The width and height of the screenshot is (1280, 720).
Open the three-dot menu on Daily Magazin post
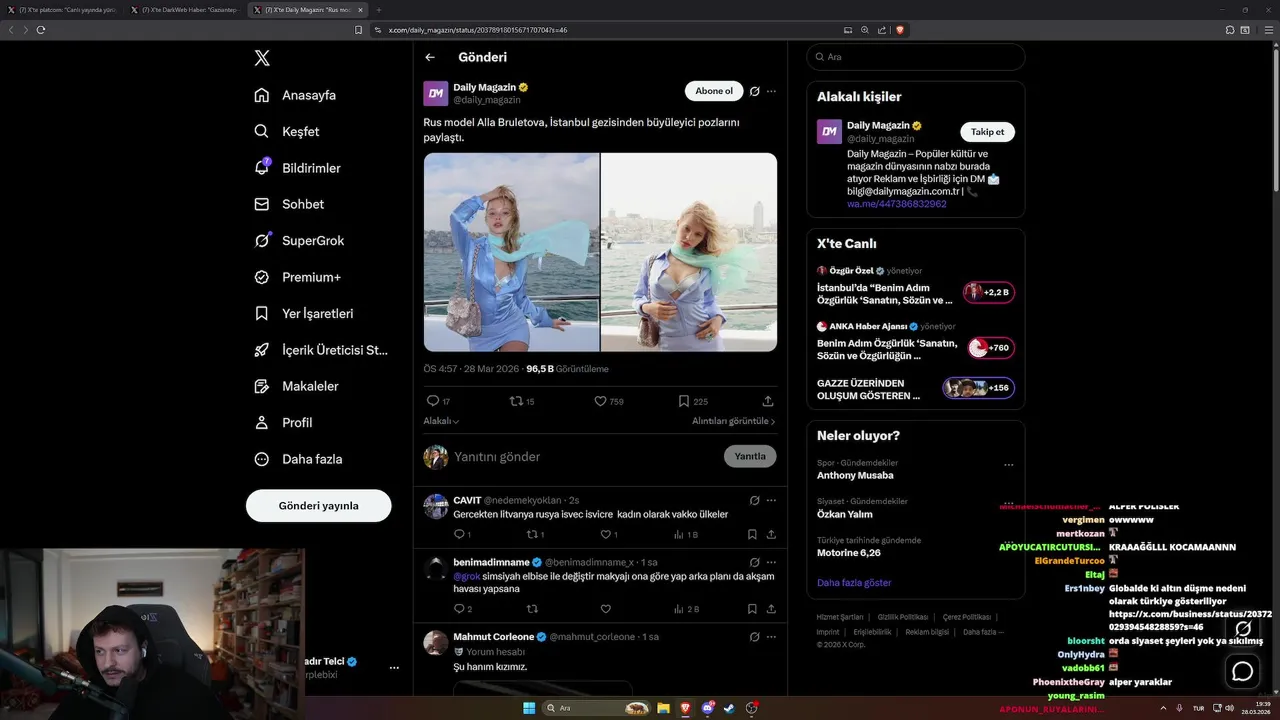771,91
